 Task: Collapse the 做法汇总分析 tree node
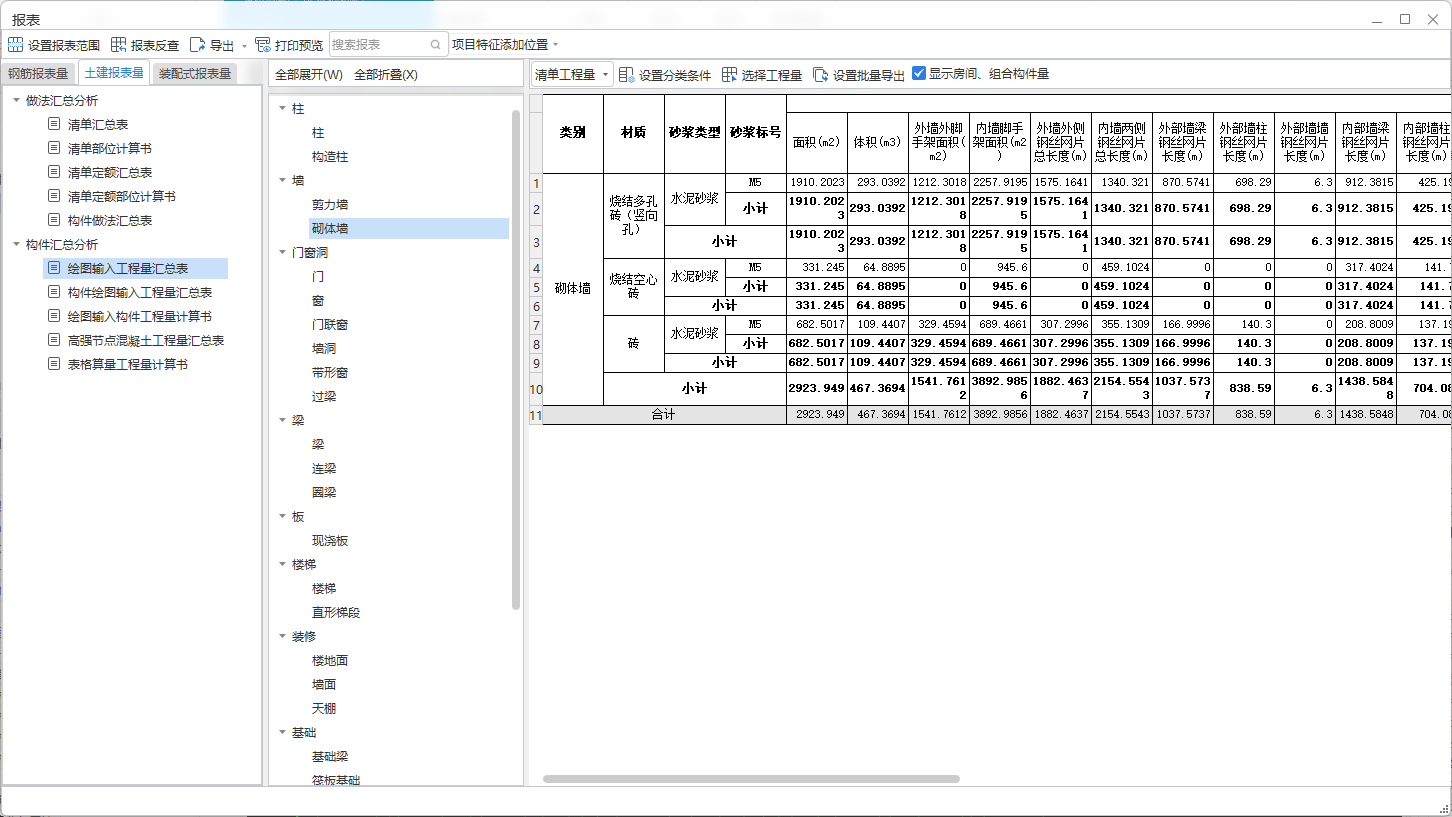[17, 100]
